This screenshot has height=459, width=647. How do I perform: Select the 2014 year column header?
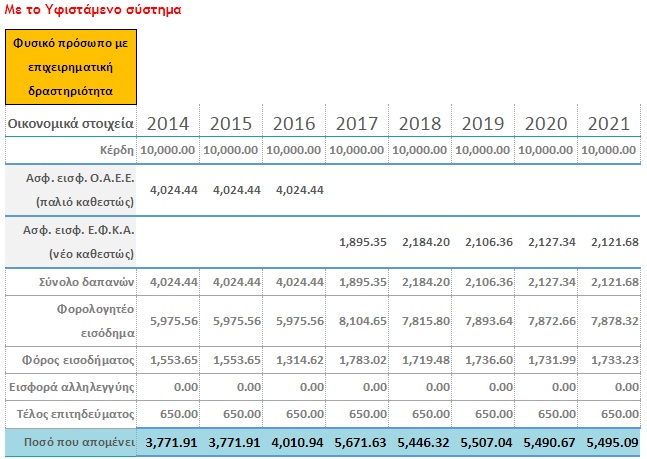point(168,123)
